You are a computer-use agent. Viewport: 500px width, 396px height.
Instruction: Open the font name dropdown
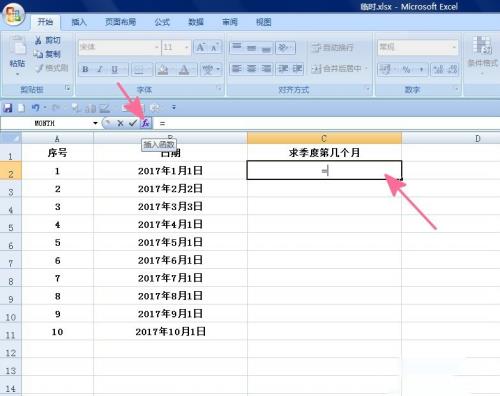coord(156,47)
